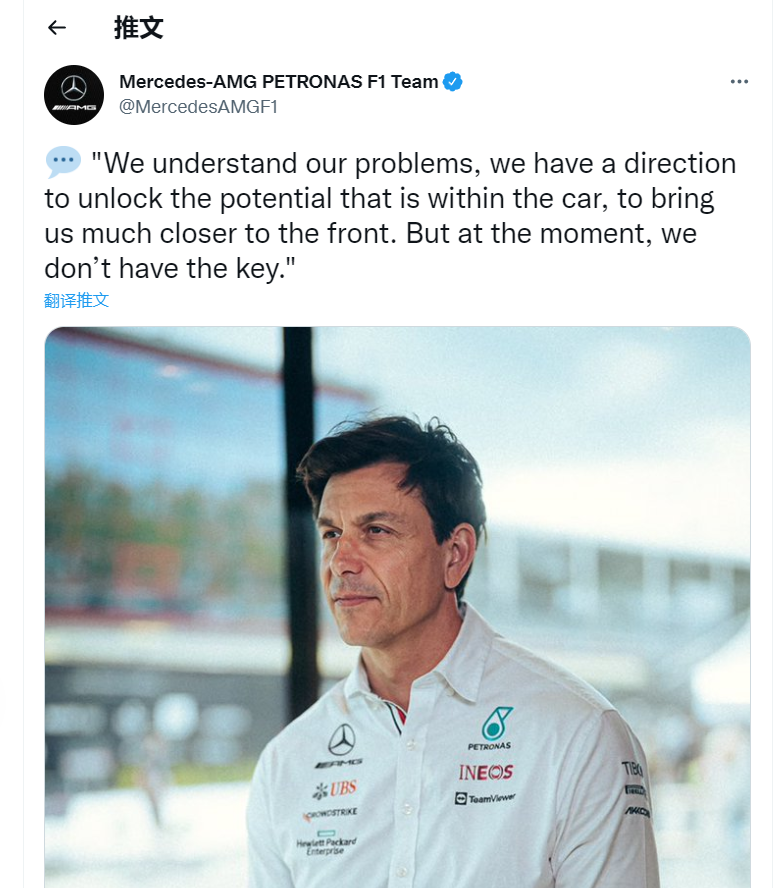Click the INEOS logo on the shirt

[486, 772]
